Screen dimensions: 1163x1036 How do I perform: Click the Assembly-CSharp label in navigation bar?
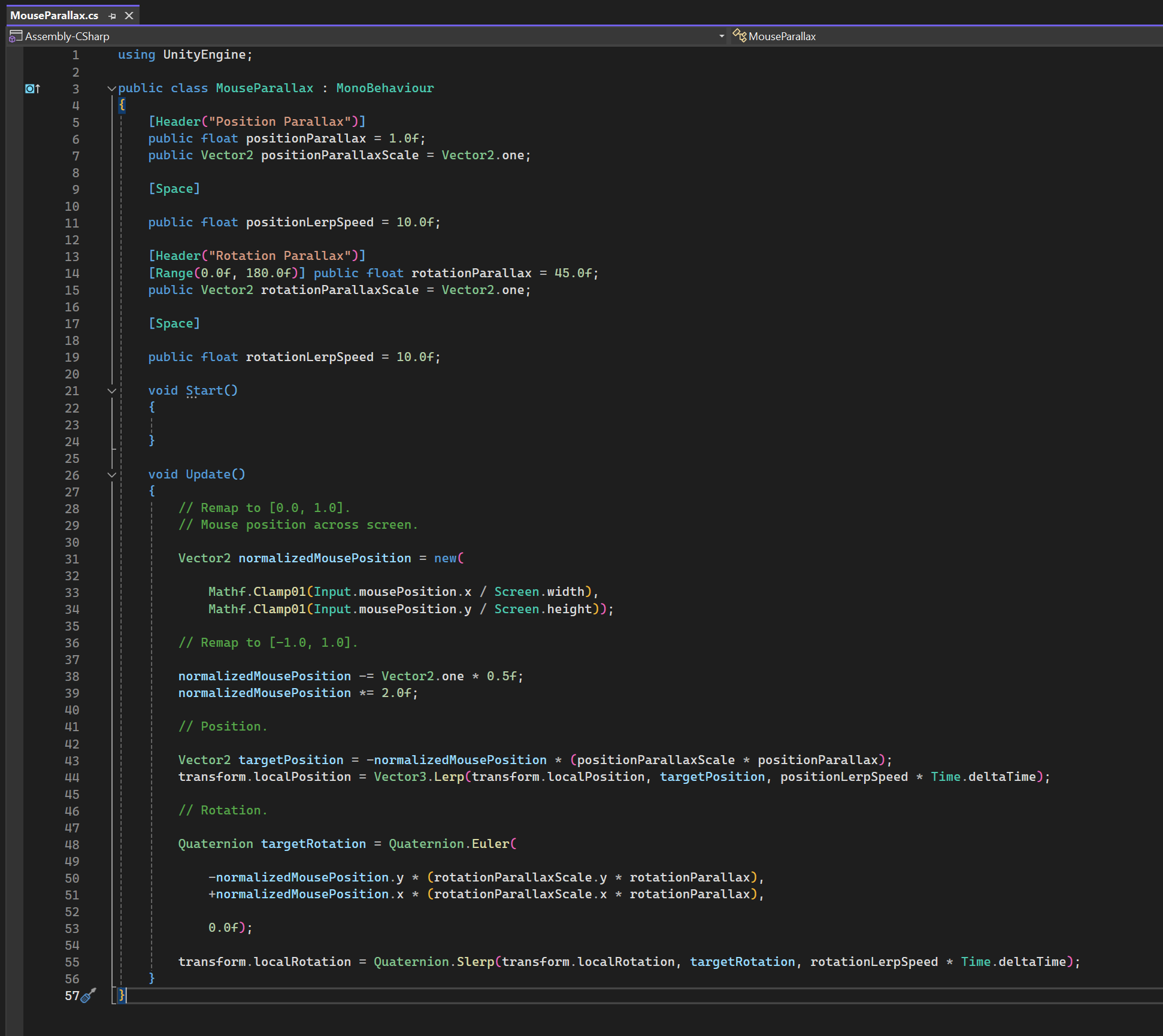(67, 37)
